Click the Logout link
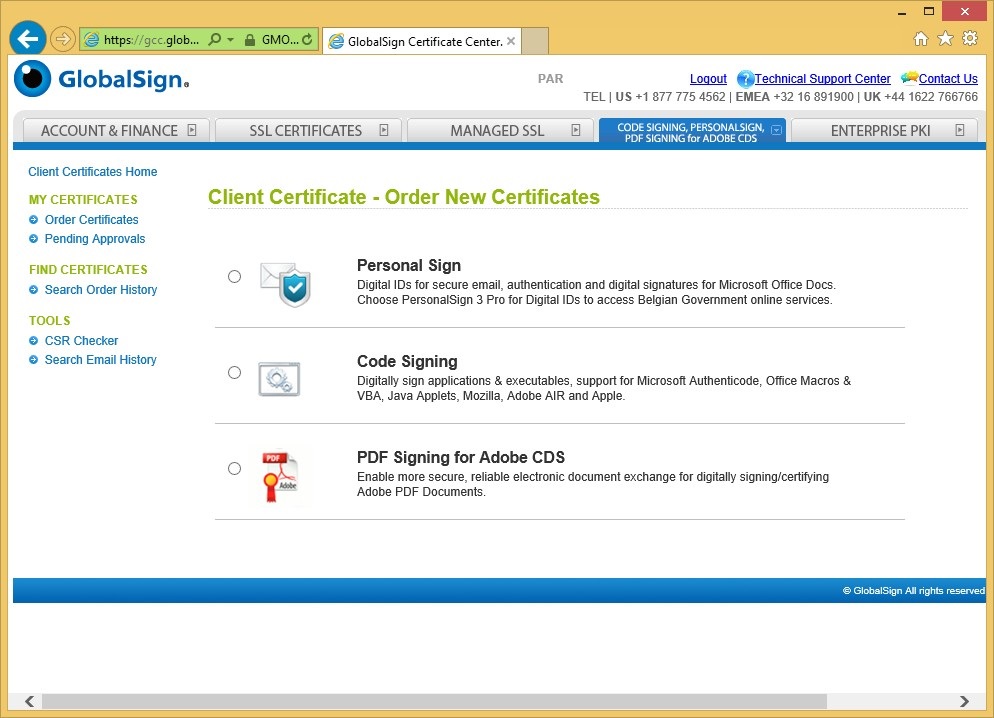This screenshot has height=718, width=994. pyautogui.click(x=708, y=79)
